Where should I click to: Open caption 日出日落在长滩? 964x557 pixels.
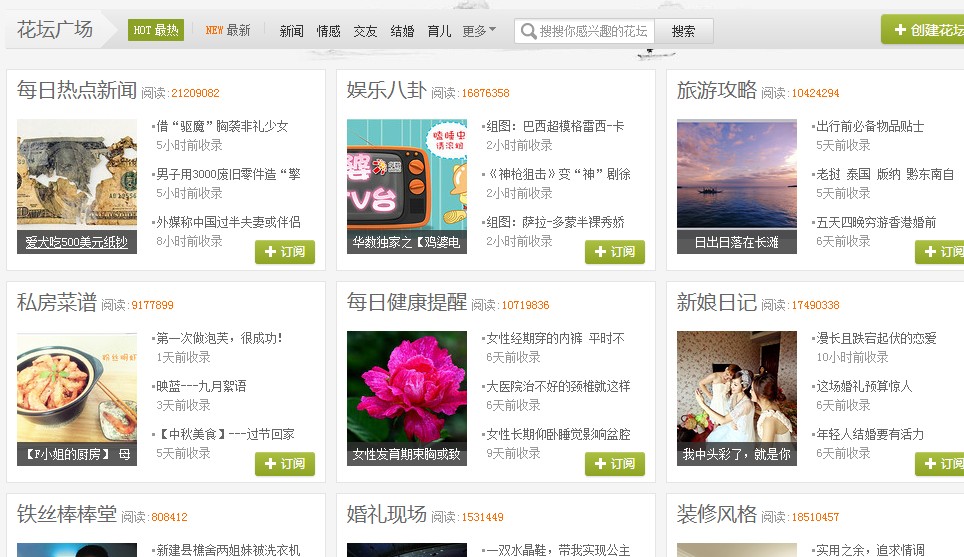[x=737, y=242]
